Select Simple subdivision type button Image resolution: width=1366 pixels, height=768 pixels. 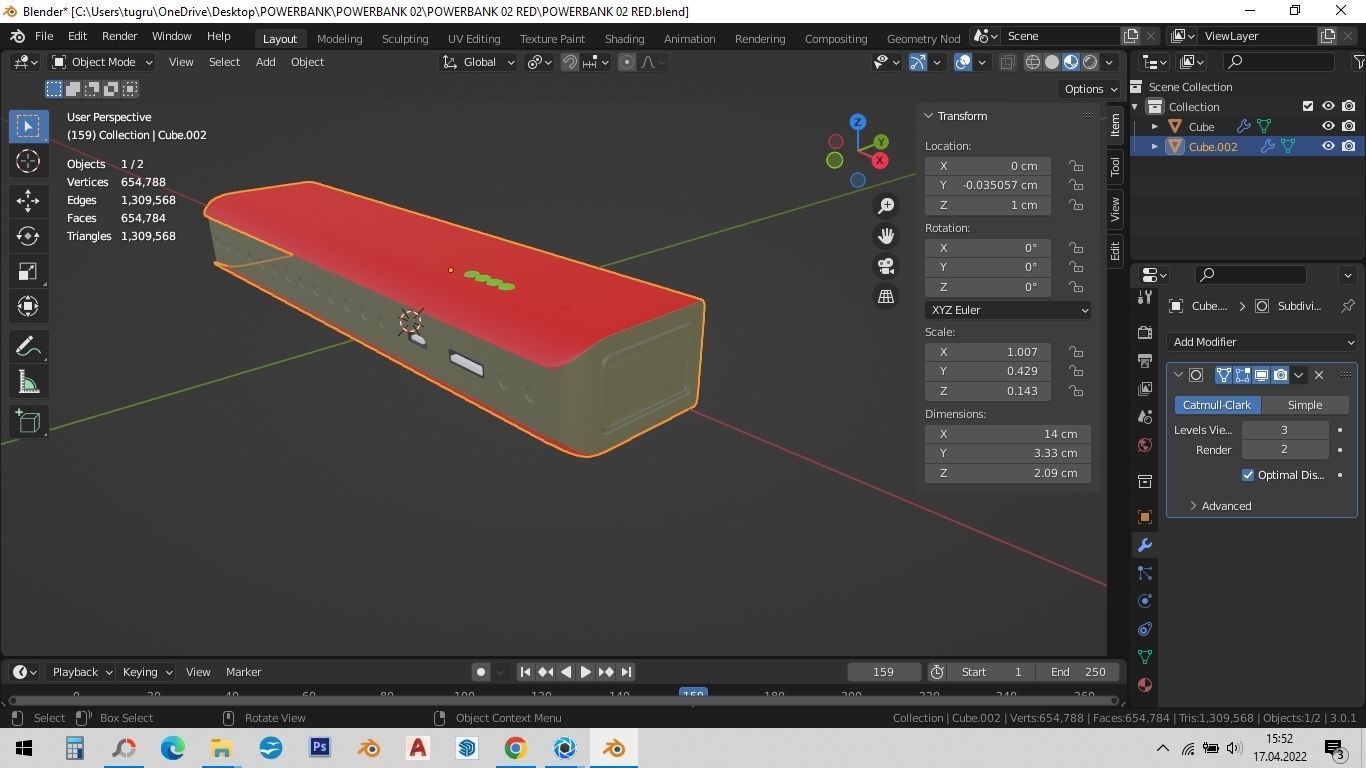click(1304, 405)
